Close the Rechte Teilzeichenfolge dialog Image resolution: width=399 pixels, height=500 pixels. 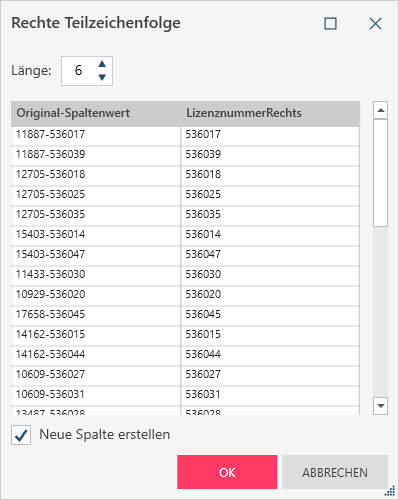pyautogui.click(x=375, y=24)
